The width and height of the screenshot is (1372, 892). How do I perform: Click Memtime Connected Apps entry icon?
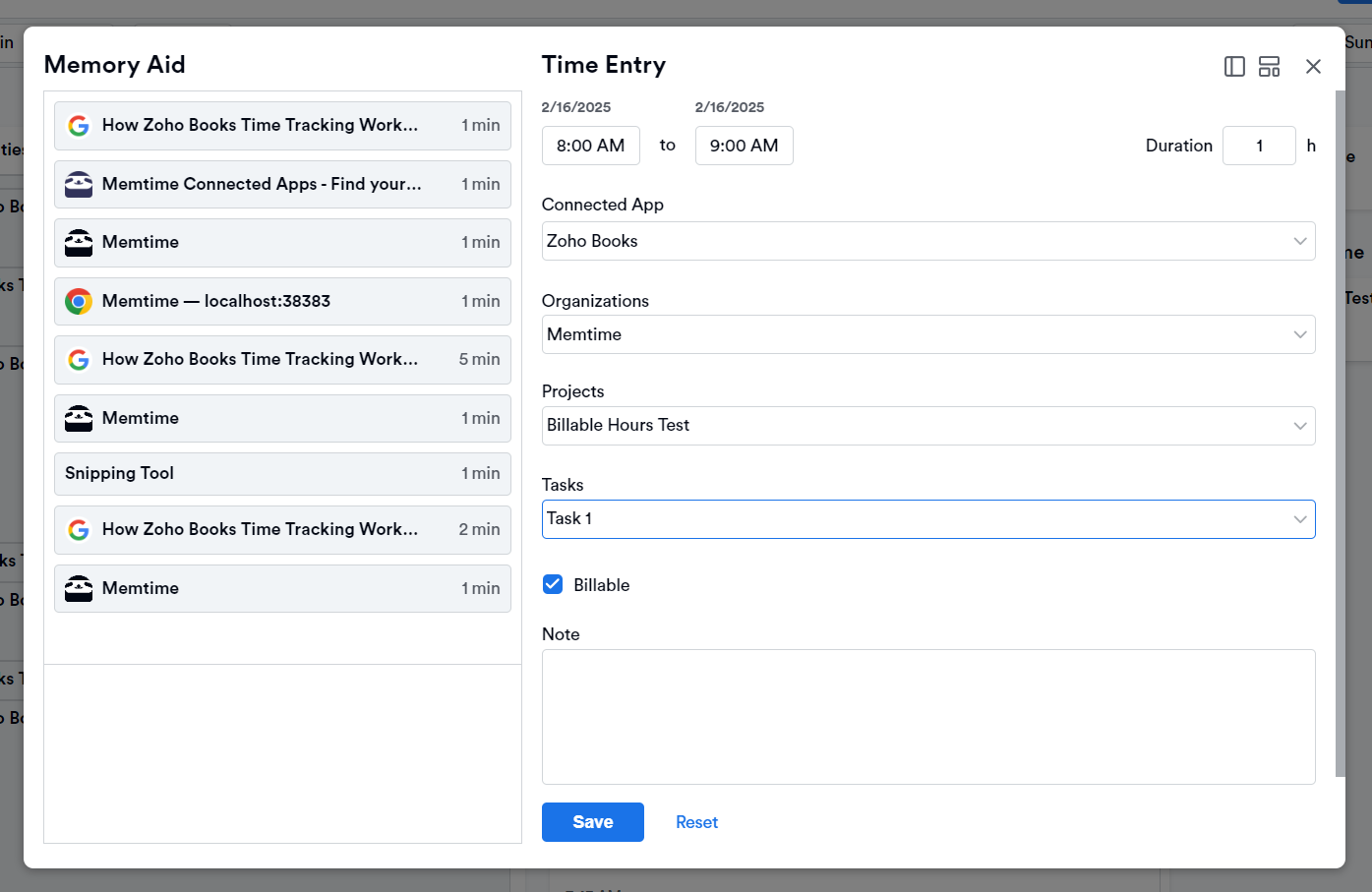click(79, 184)
